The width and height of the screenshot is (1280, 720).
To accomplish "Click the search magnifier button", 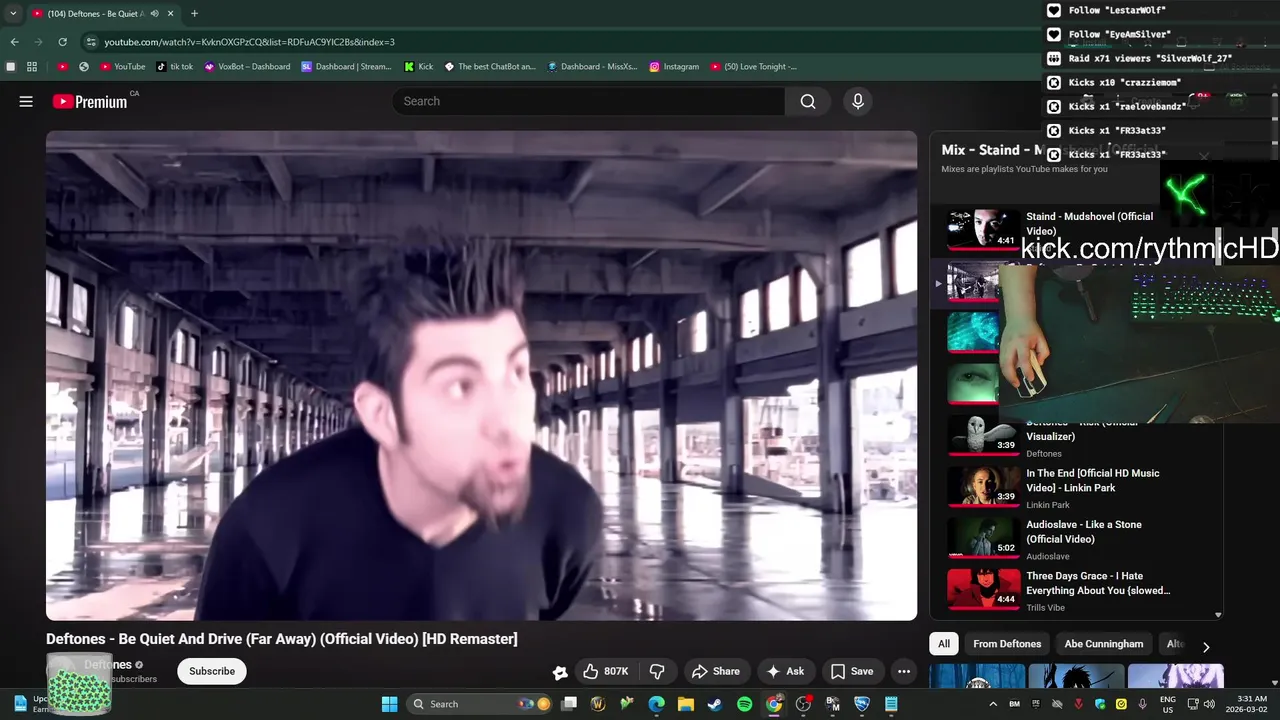I will [808, 101].
